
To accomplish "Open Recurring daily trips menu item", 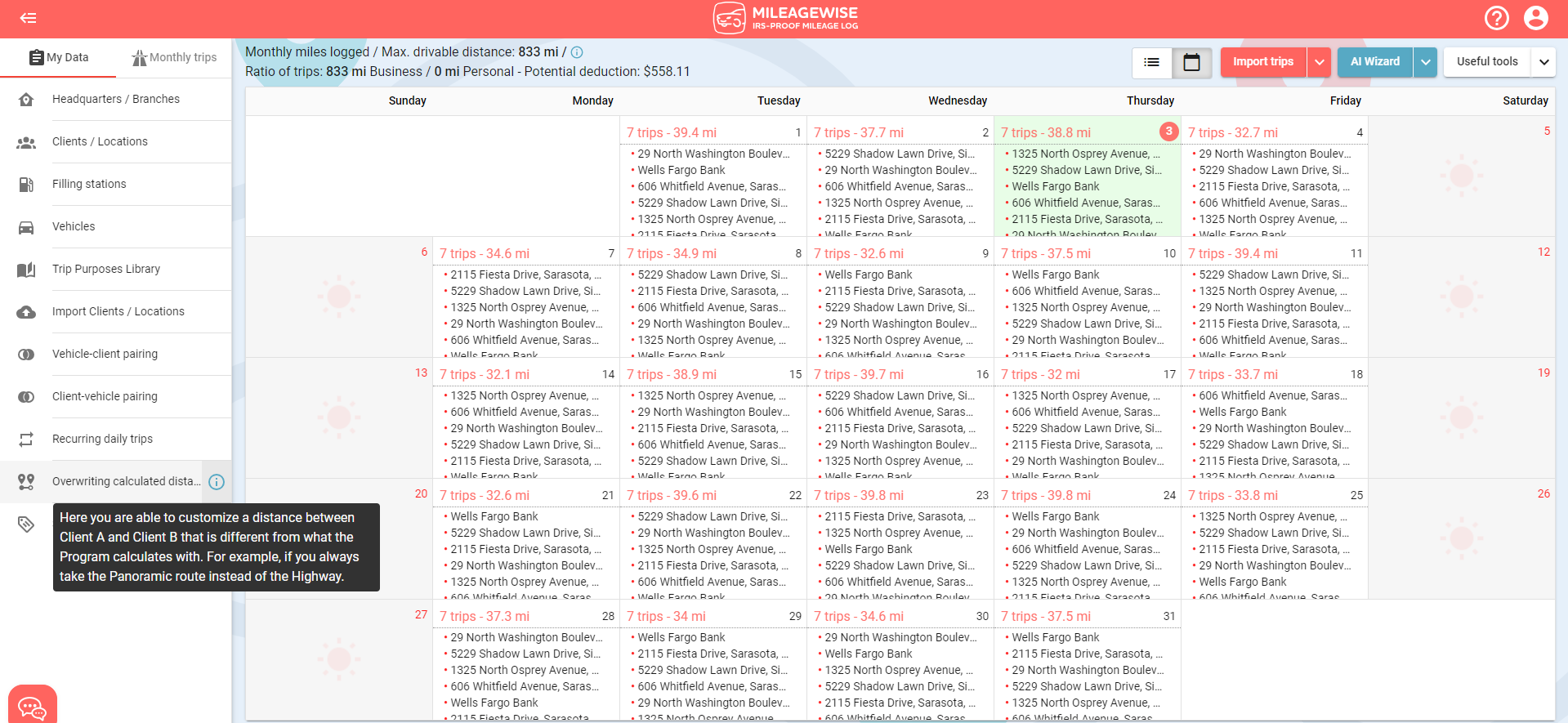I will [116, 440].
